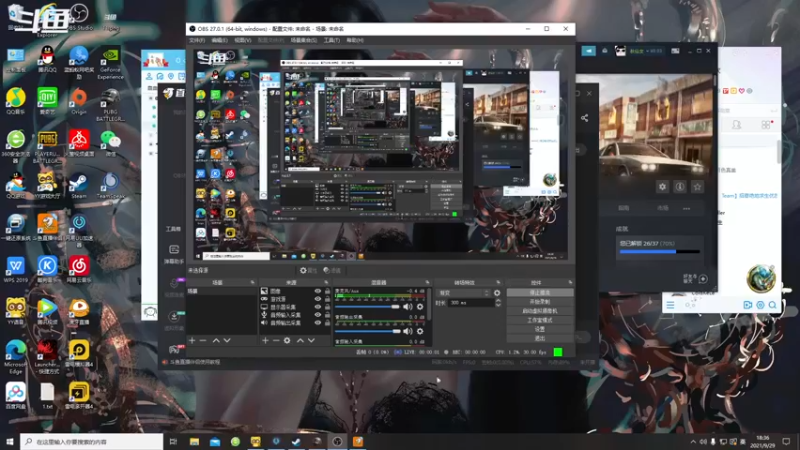Open the OBS Studio desktop shortcut
Screen dimensions: 800x450
click(x=79, y=17)
